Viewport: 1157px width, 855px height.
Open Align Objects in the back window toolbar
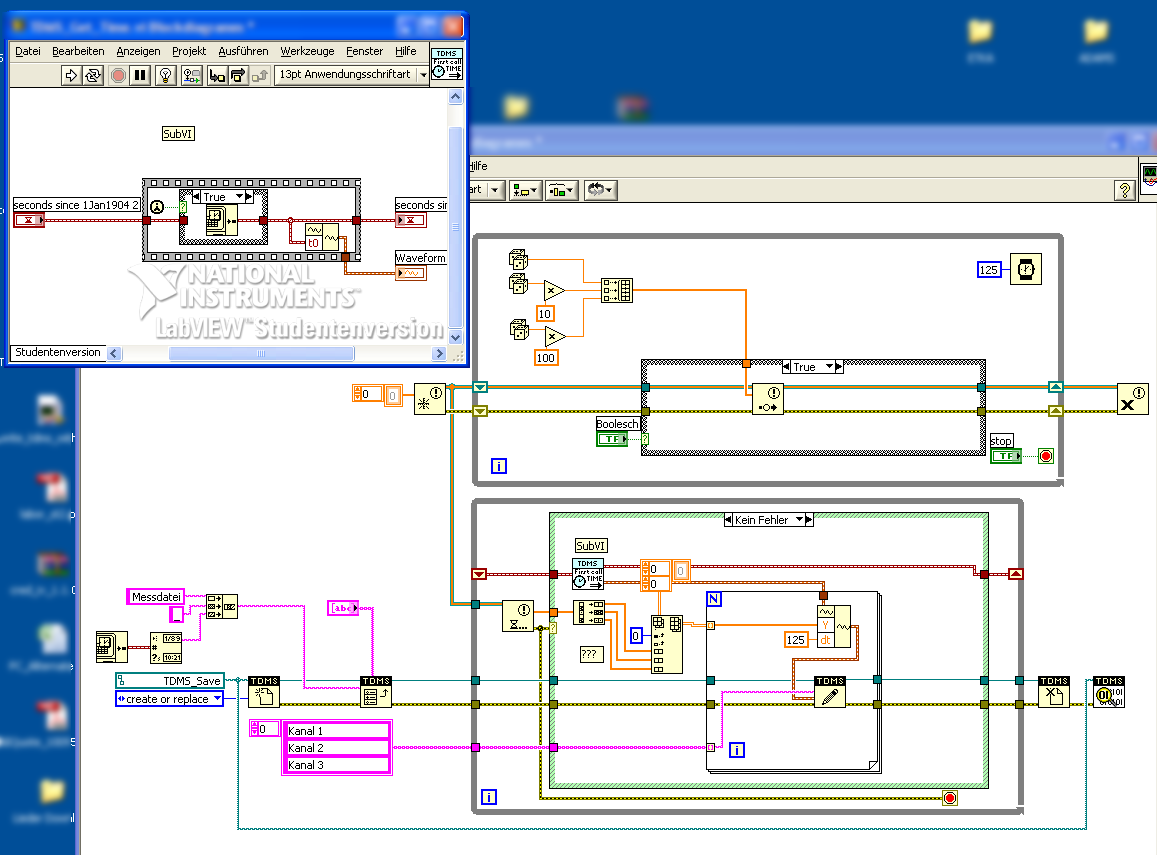525,190
